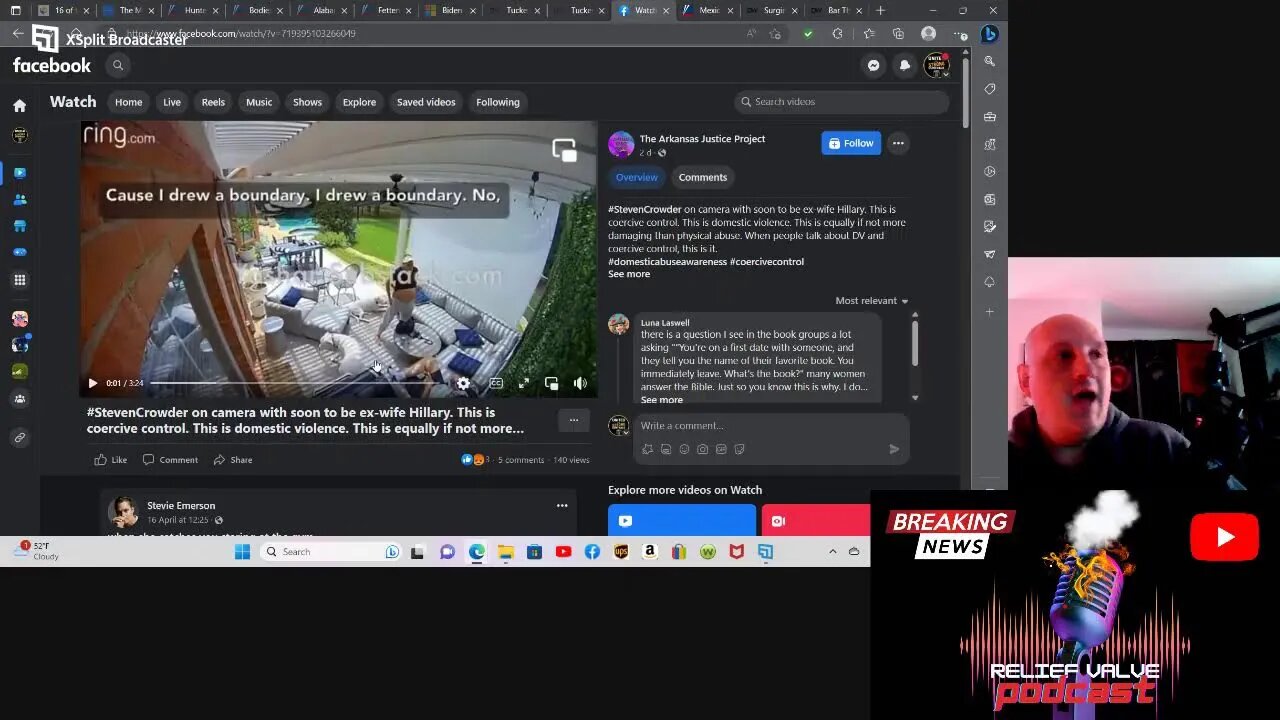The height and width of the screenshot is (720, 1280).
Task: Open Friends icon in left sidebar
Action: (19, 200)
